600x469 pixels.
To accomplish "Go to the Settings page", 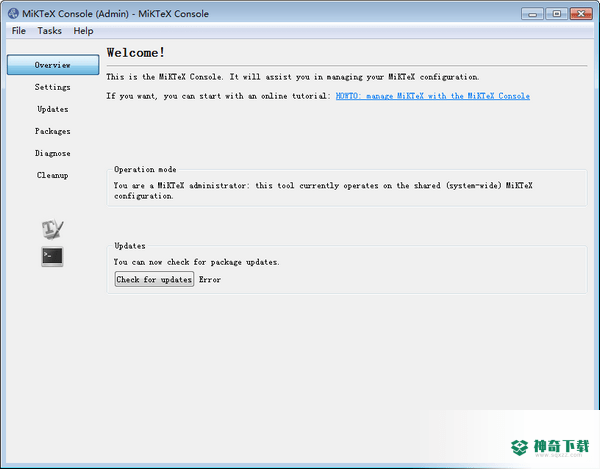I will pos(53,87).
